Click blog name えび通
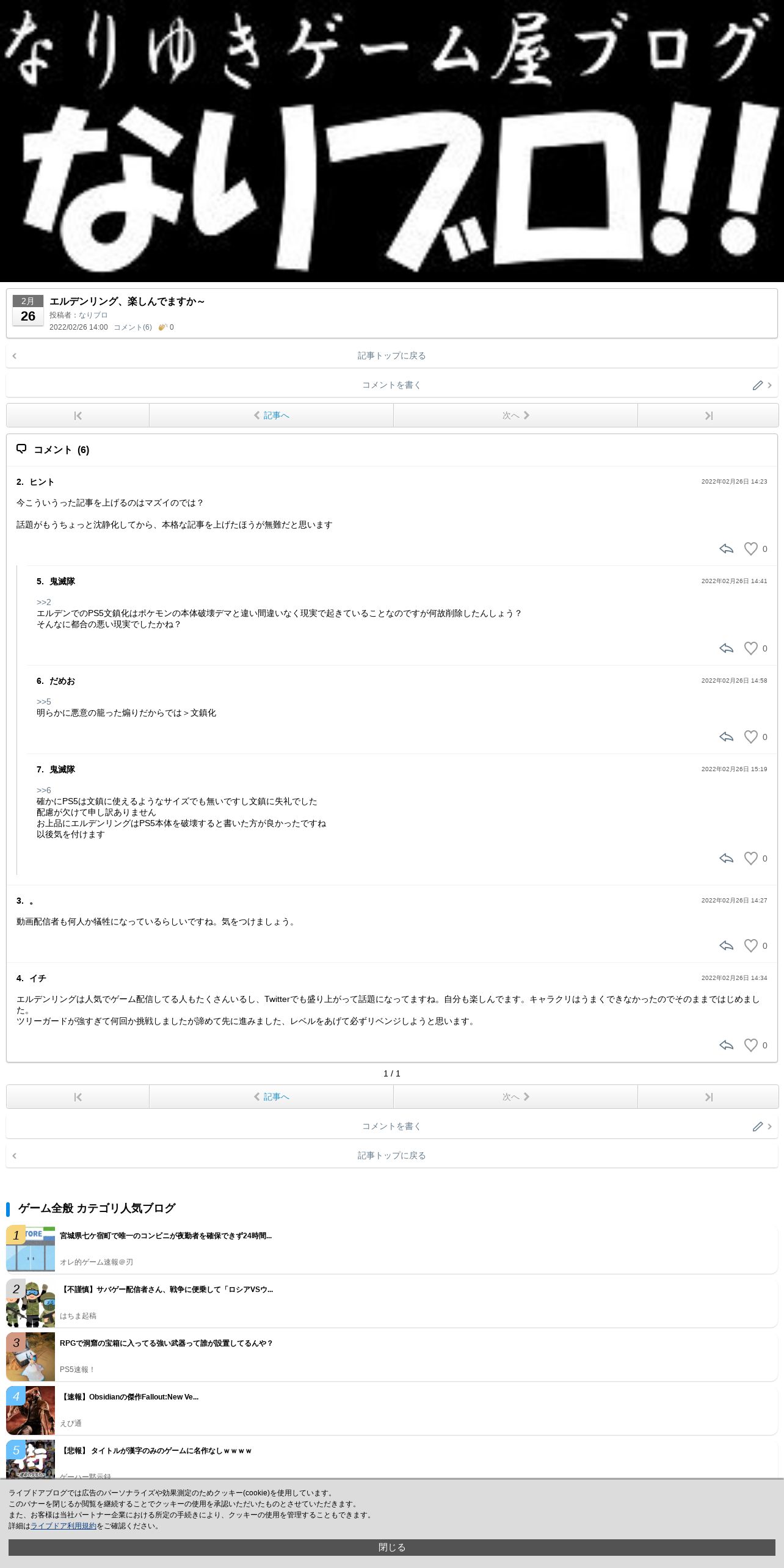This screenshot has width=784, height=1568. click(x=71, y=1423)
